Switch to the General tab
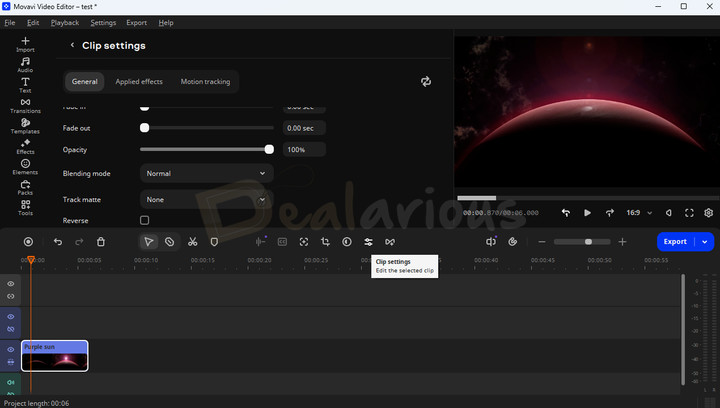 click(84, 82)
